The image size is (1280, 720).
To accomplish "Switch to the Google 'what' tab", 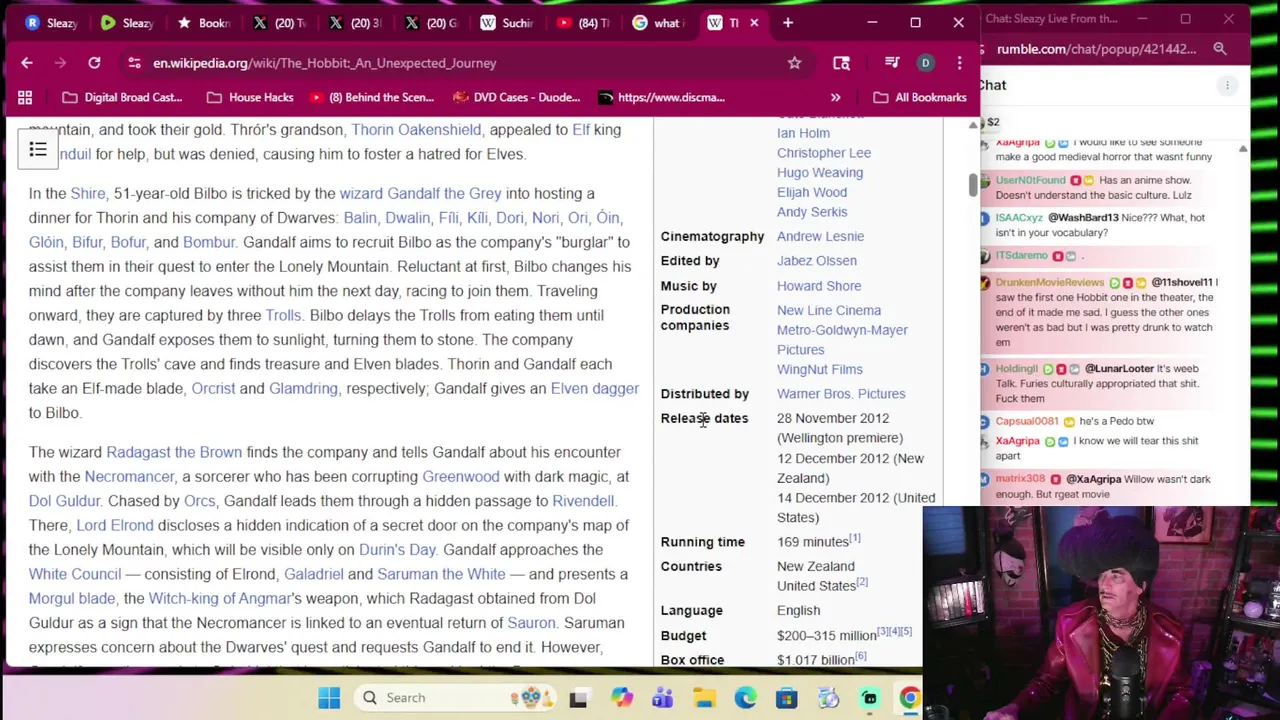I will tap(658, 22).
